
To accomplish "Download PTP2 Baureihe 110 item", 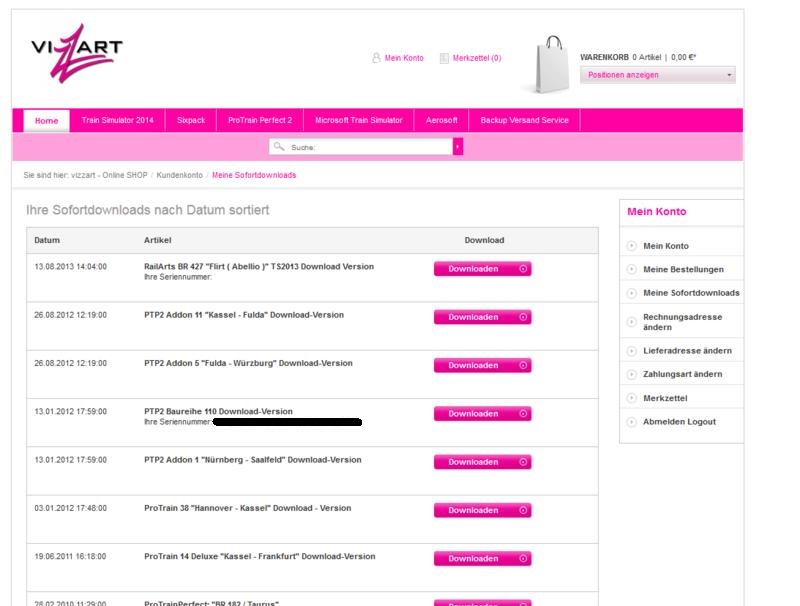I will 483,414.
